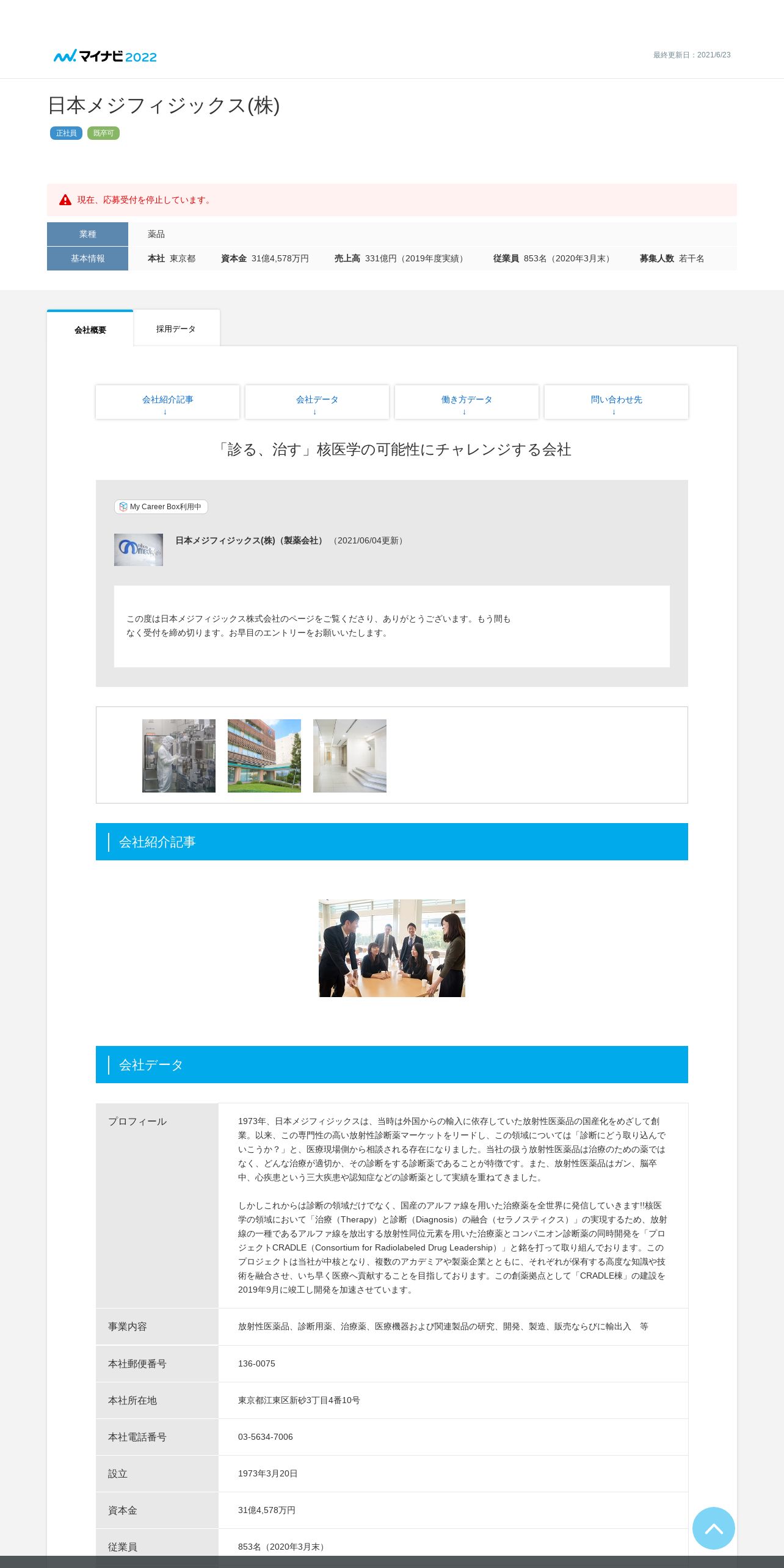The width and height of the screenshot is (784, 1568).
Task: Click the 会社紹介記事 blue section header
Action: (392, 842)
